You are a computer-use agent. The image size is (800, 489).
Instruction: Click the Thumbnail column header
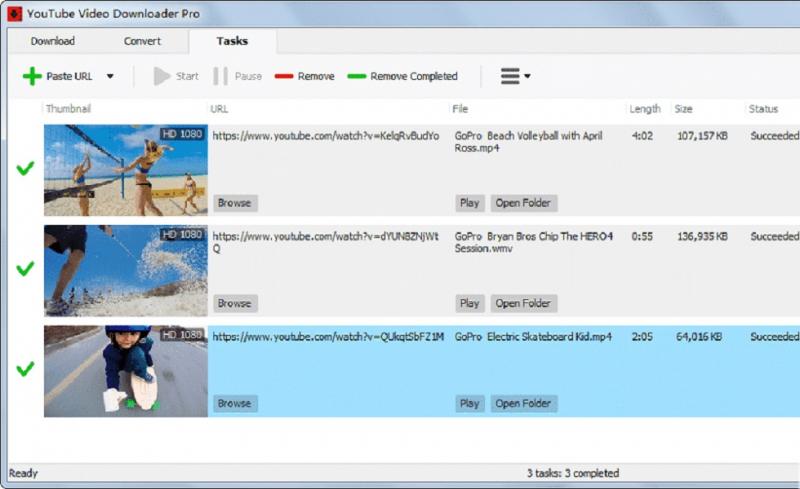68,109
